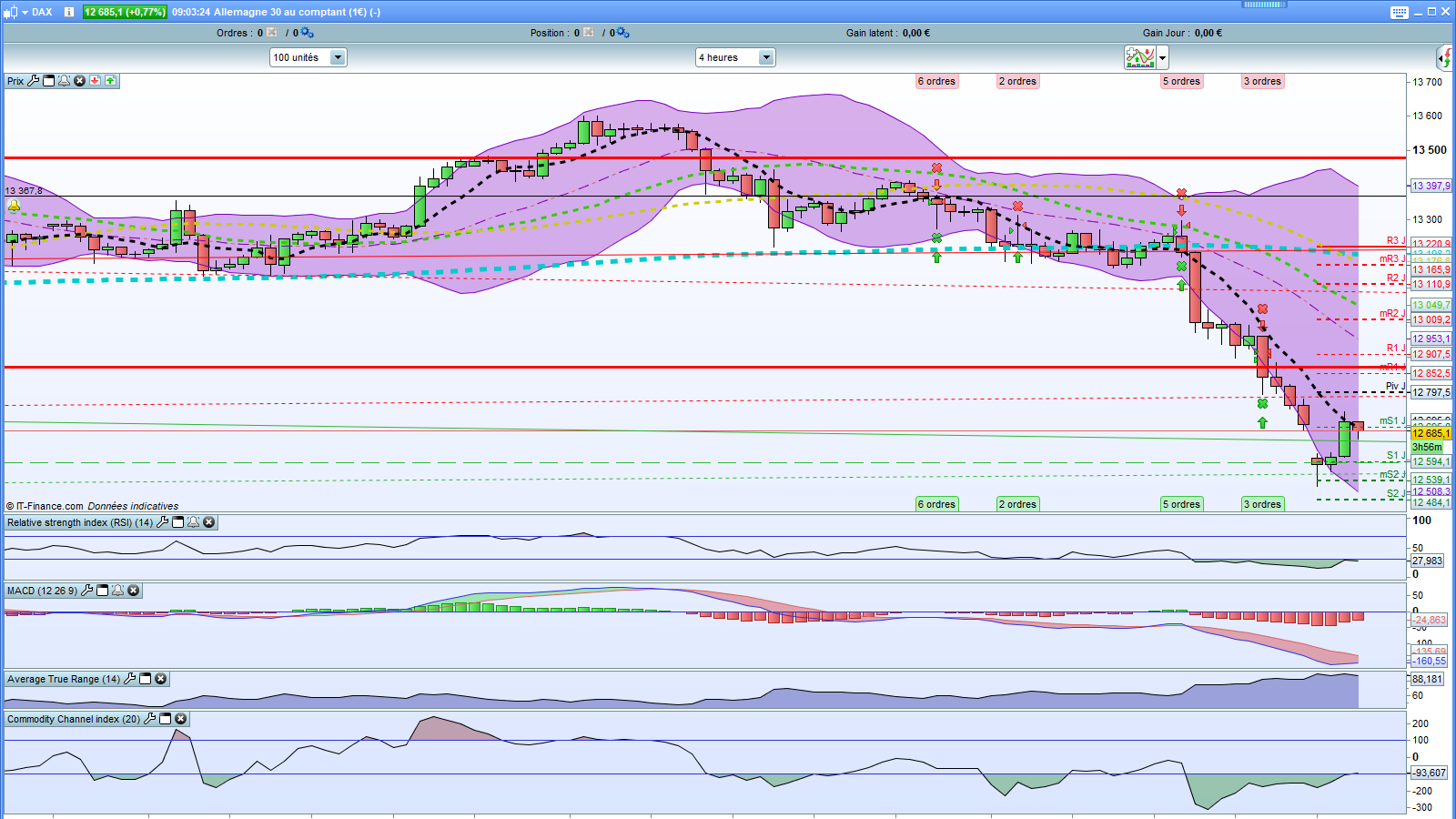This screenshot has width=1456, height=819.
Task: Click the Gain Jour value
Action: (x=1208, y=33)
